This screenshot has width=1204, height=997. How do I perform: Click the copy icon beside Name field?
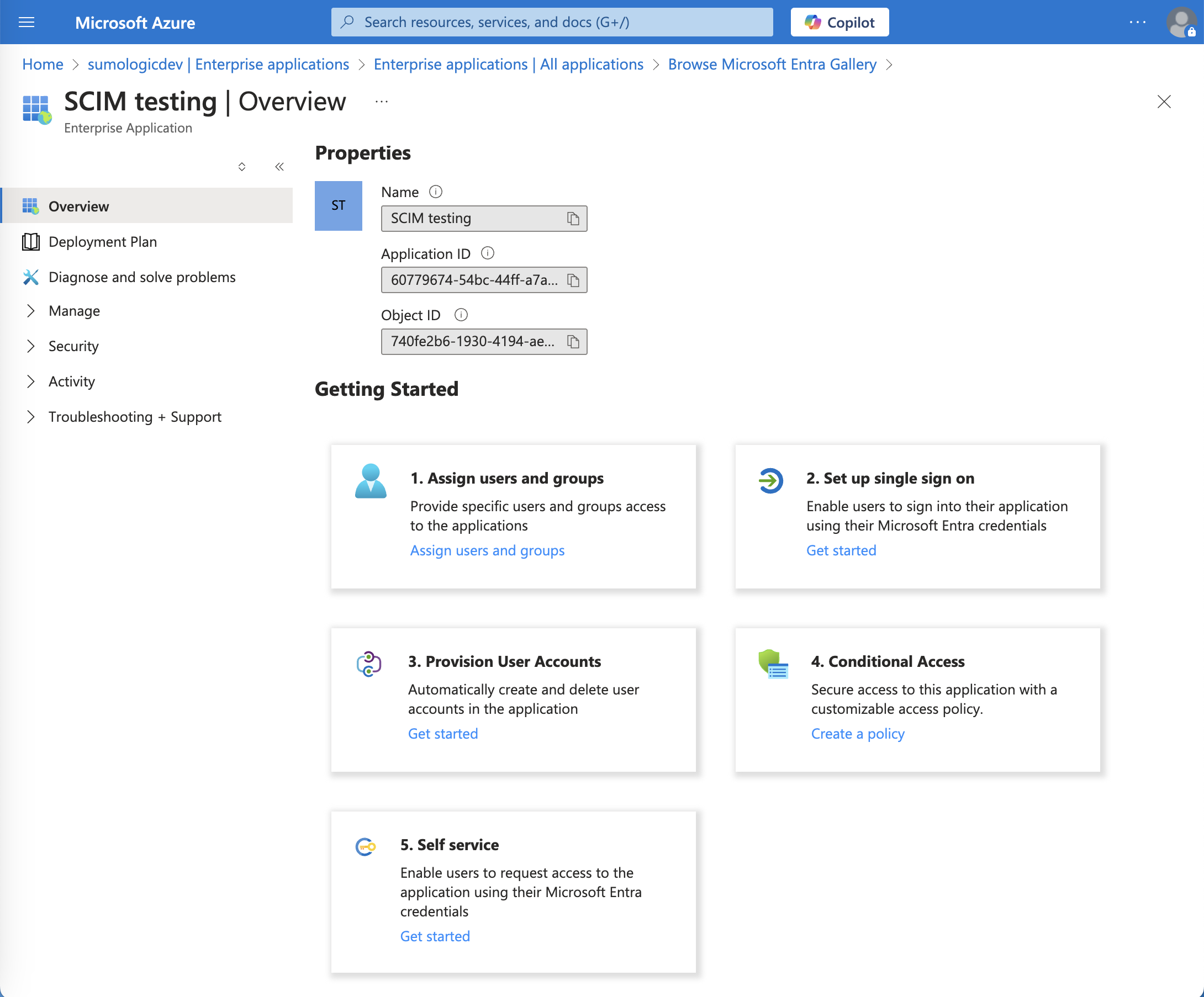(573, 218)
